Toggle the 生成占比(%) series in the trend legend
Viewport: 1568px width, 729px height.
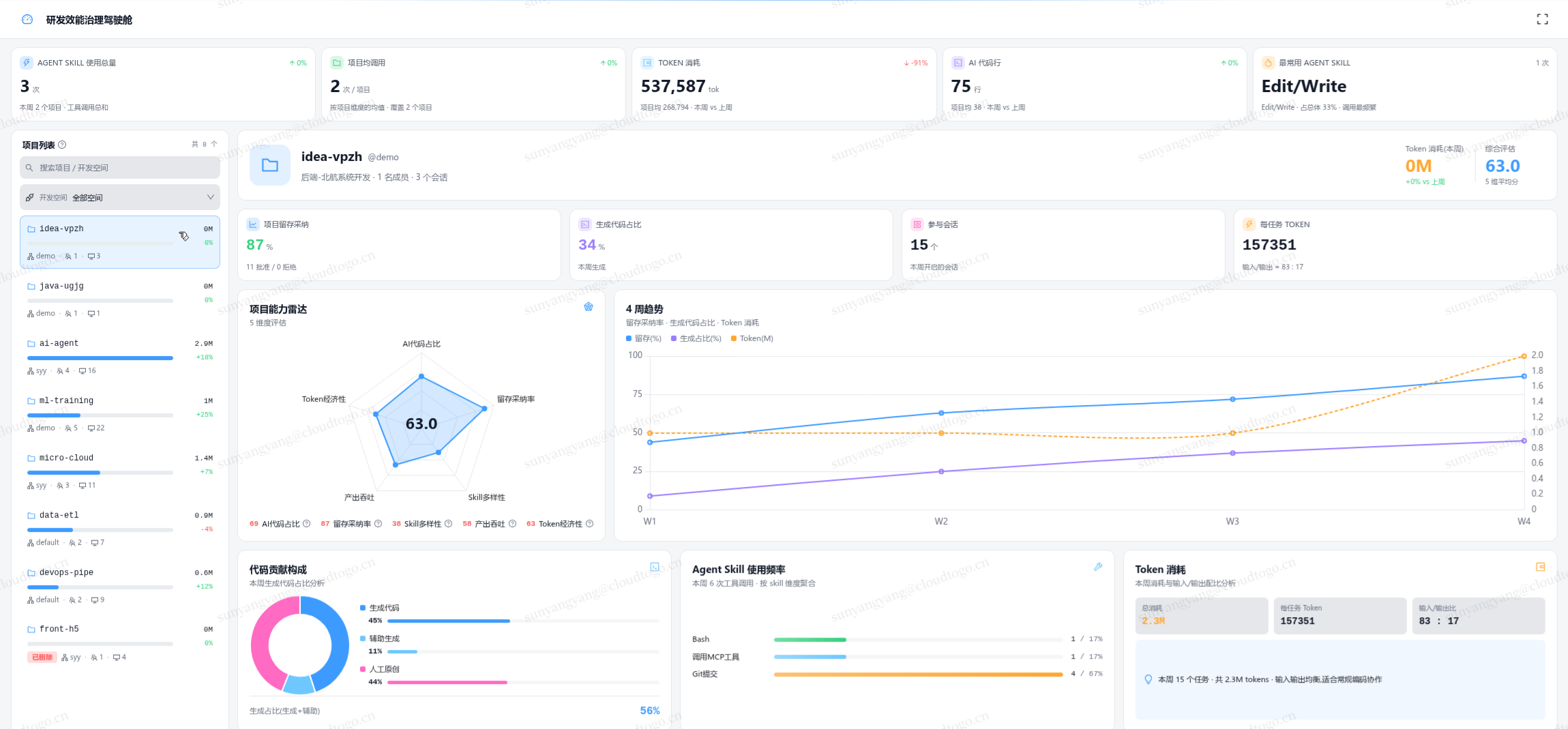[696, 338]
